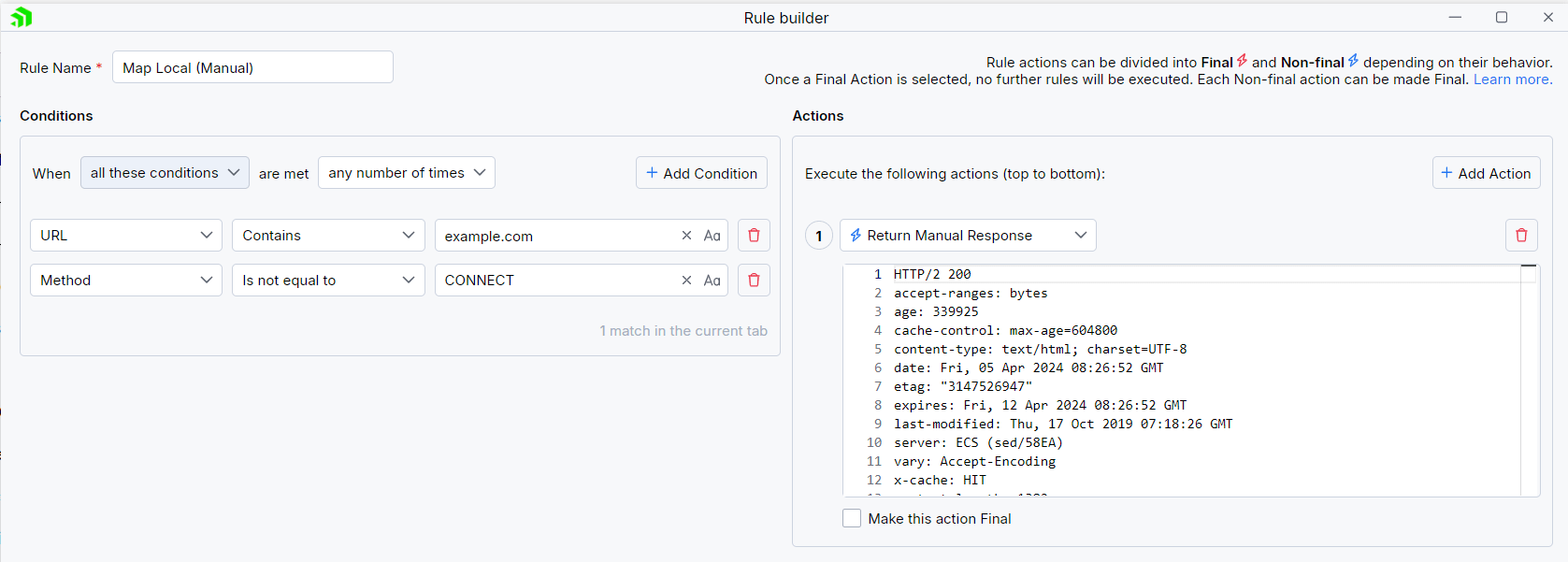Clear the CONNECT value with the x icon
This screenshot has height=562, width=1568.
pyautogui.click(x=686, y=280)
